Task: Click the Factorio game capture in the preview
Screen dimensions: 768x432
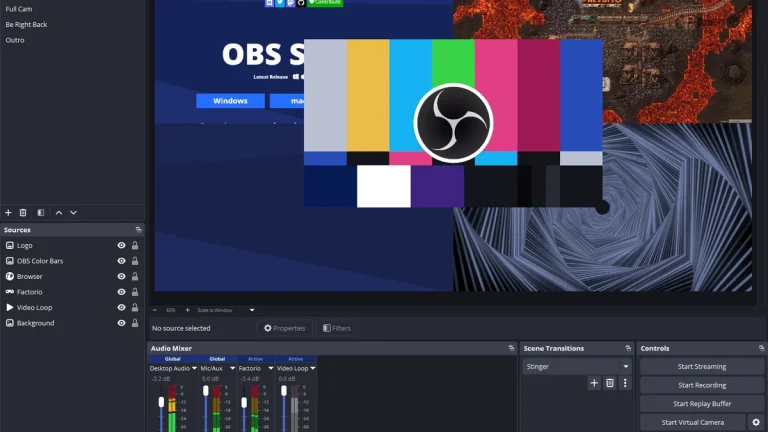Action: pos(676,59)
